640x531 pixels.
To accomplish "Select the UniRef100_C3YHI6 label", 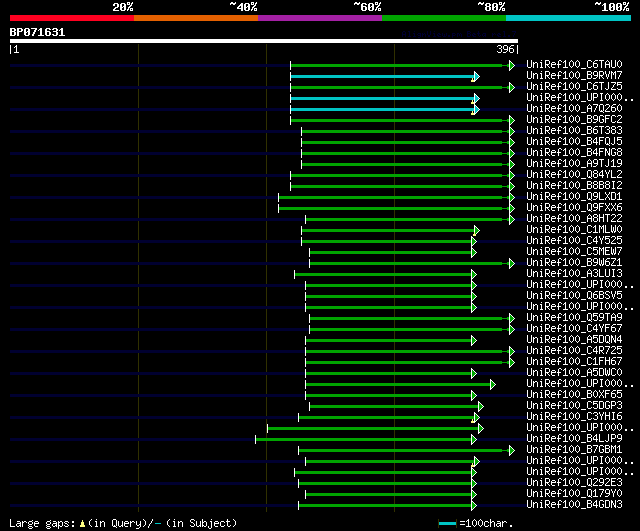I will point(574,417).
